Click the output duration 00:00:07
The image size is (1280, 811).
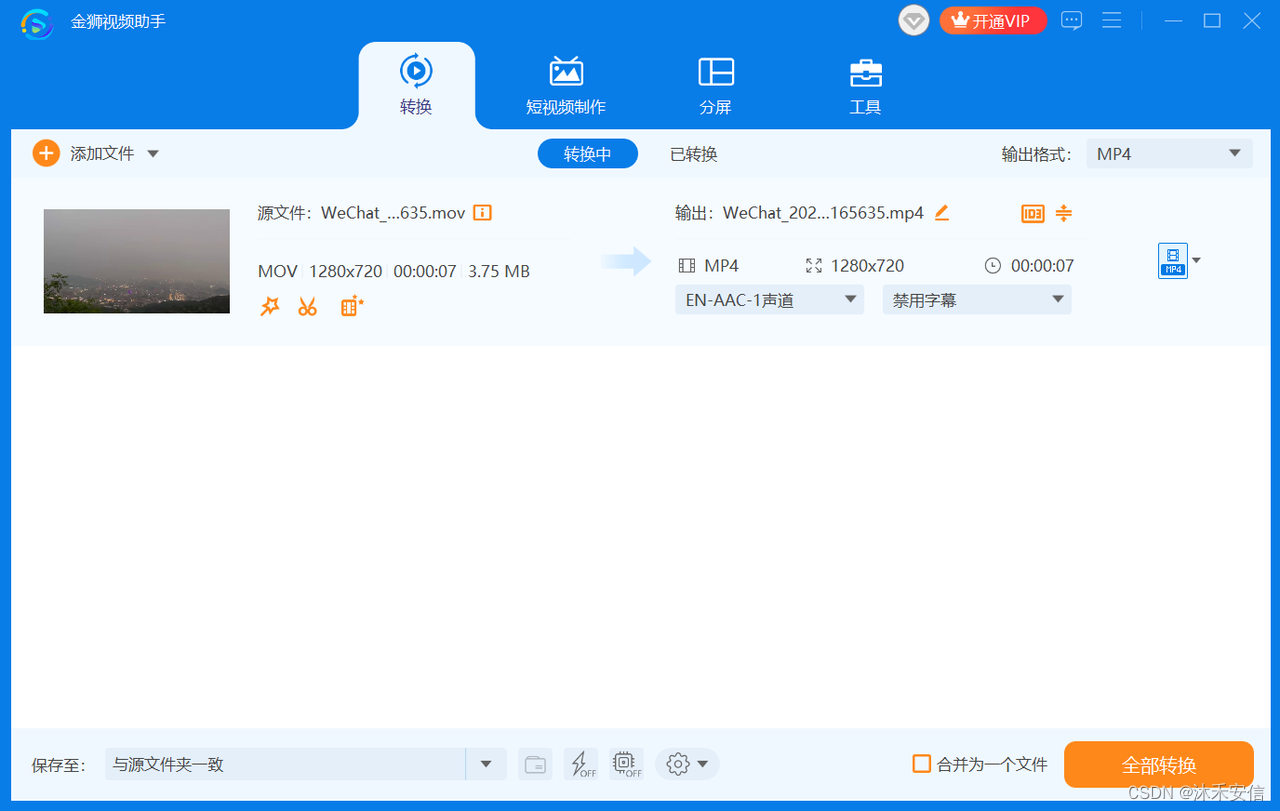(1042, 266)
